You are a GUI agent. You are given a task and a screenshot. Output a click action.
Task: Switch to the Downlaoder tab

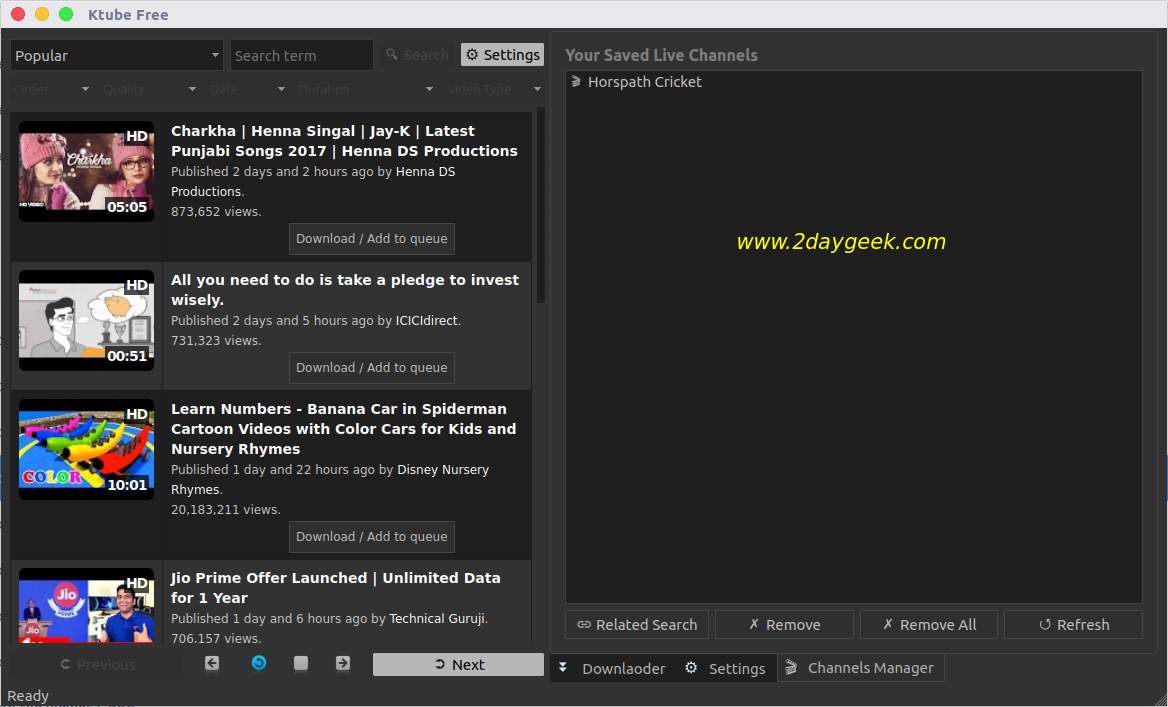point(612,668)
